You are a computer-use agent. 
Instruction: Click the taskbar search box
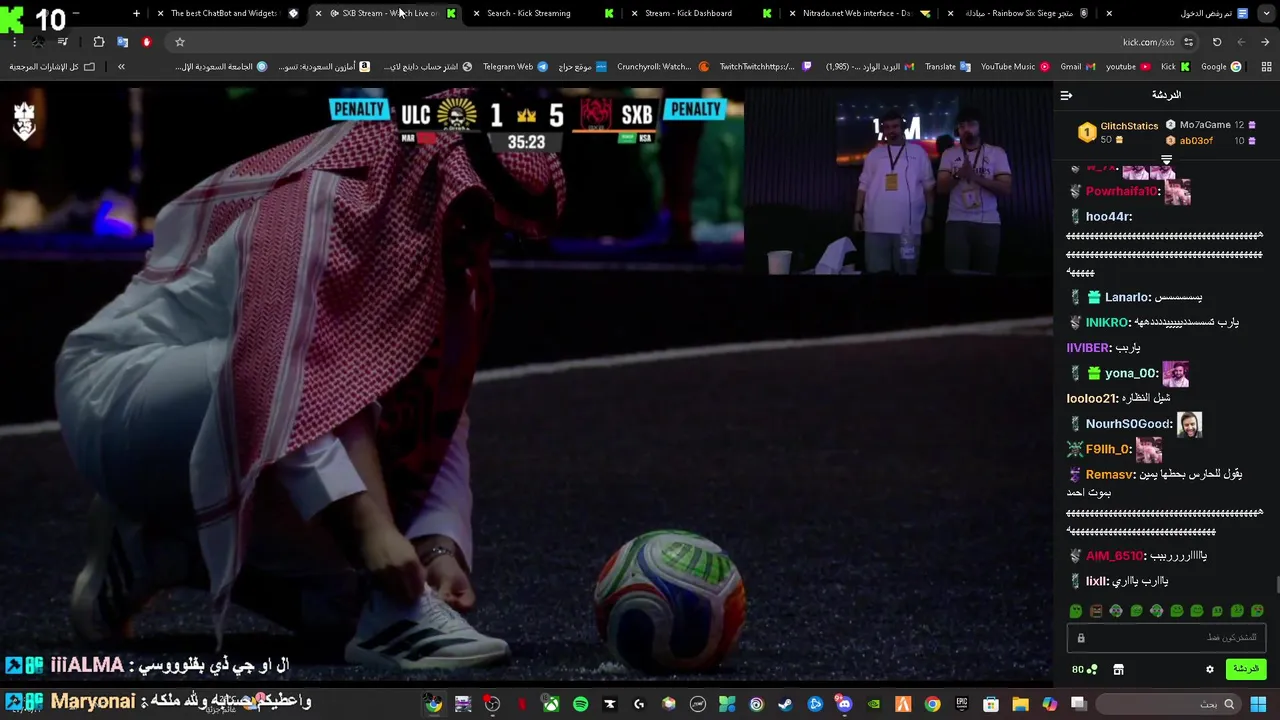point(1167,704)
